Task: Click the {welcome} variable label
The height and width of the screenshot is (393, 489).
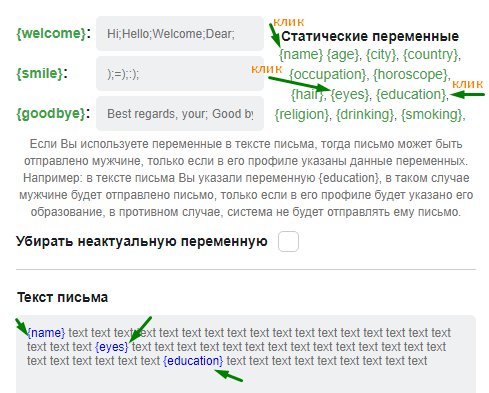Action: click(51, 33)
